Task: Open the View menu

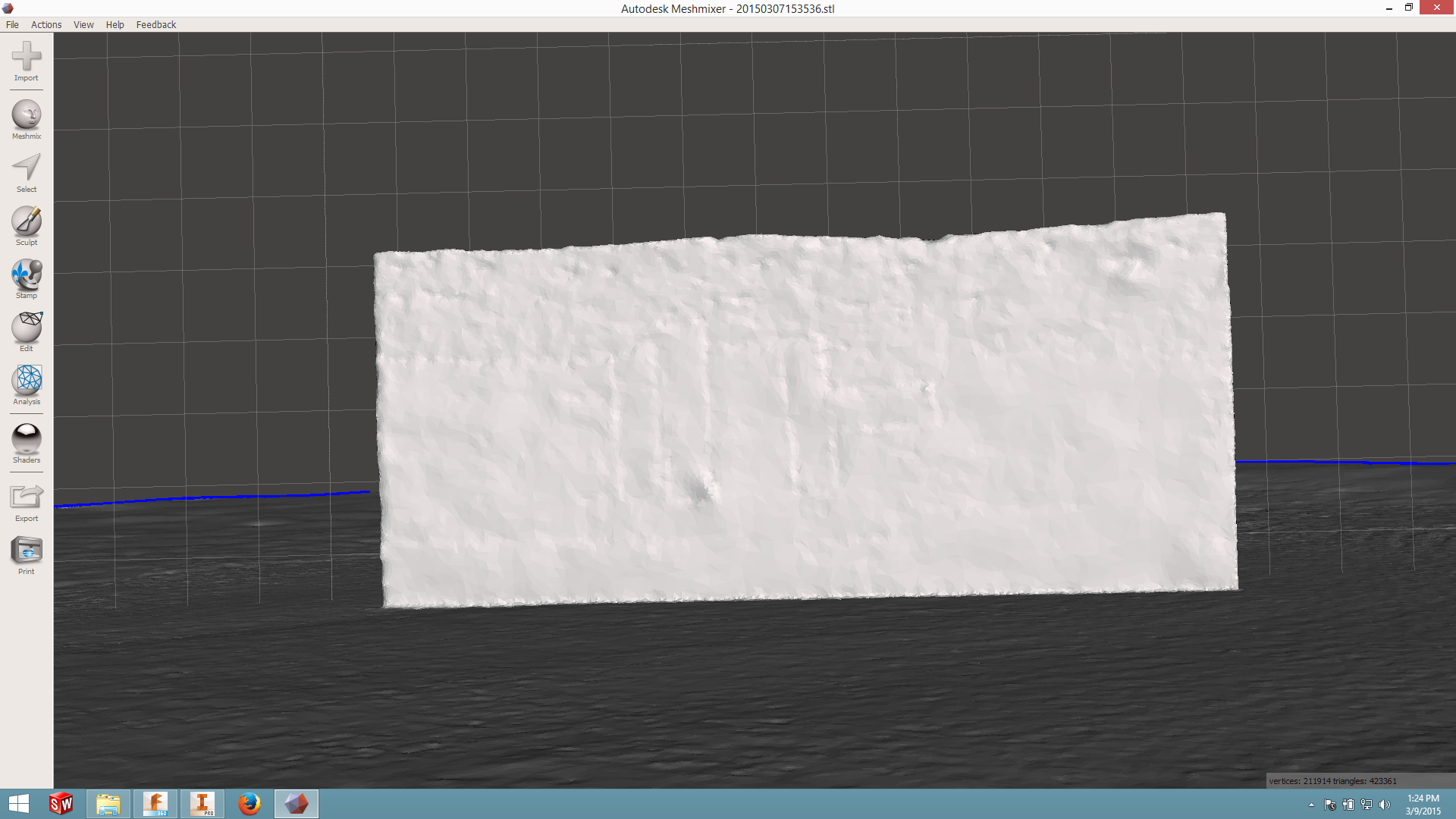Action: tap(83, 24)
